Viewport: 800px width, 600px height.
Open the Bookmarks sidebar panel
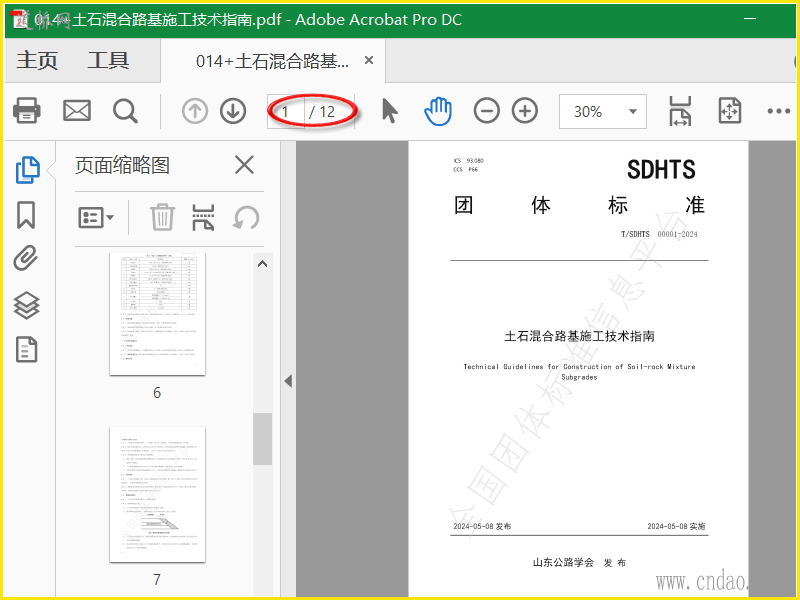[26, 215]
